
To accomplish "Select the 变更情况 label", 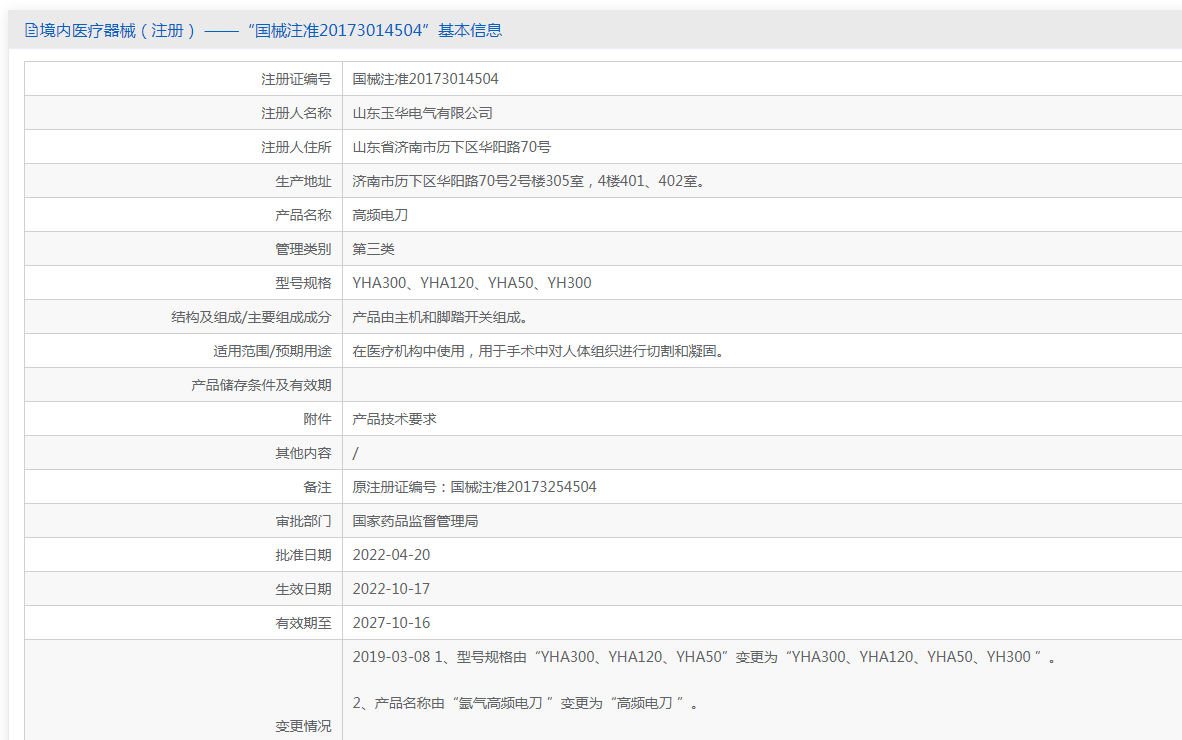I will coord(303,726).
